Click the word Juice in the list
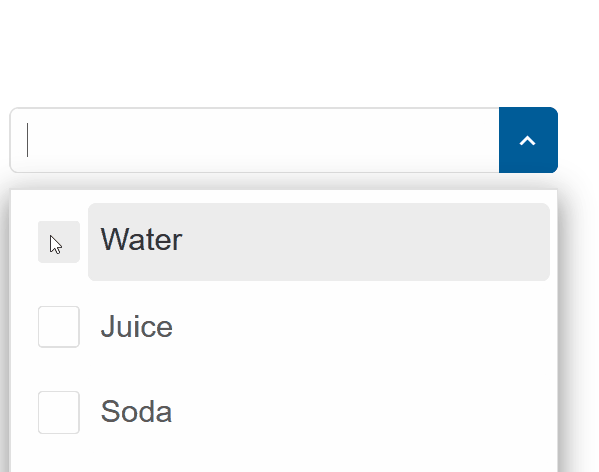The height and width of the screenshot is (472, 599). click(136, 327)
